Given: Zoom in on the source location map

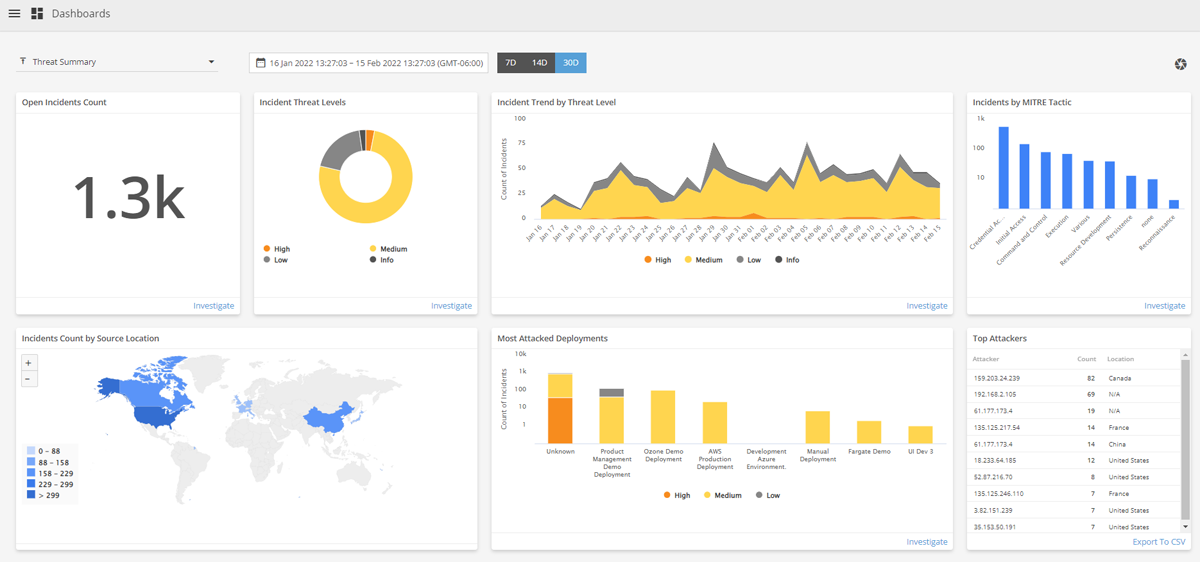Looking at the screenshot, I should [x=29, y=363].
